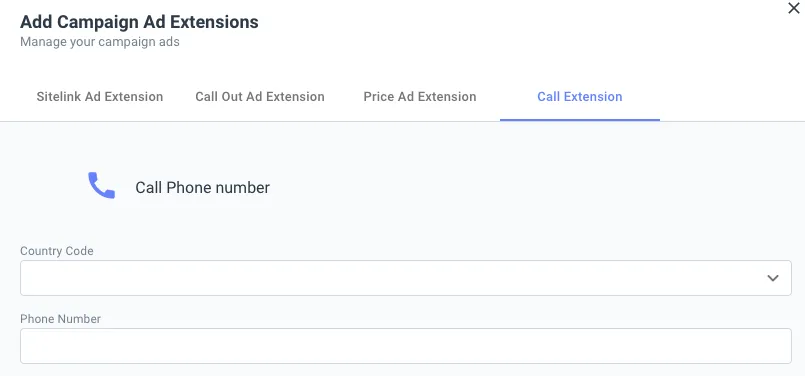Place the cursor in the empty Phone Number text box
This screenshot has width=805, height=376.
tap(406, 346)
